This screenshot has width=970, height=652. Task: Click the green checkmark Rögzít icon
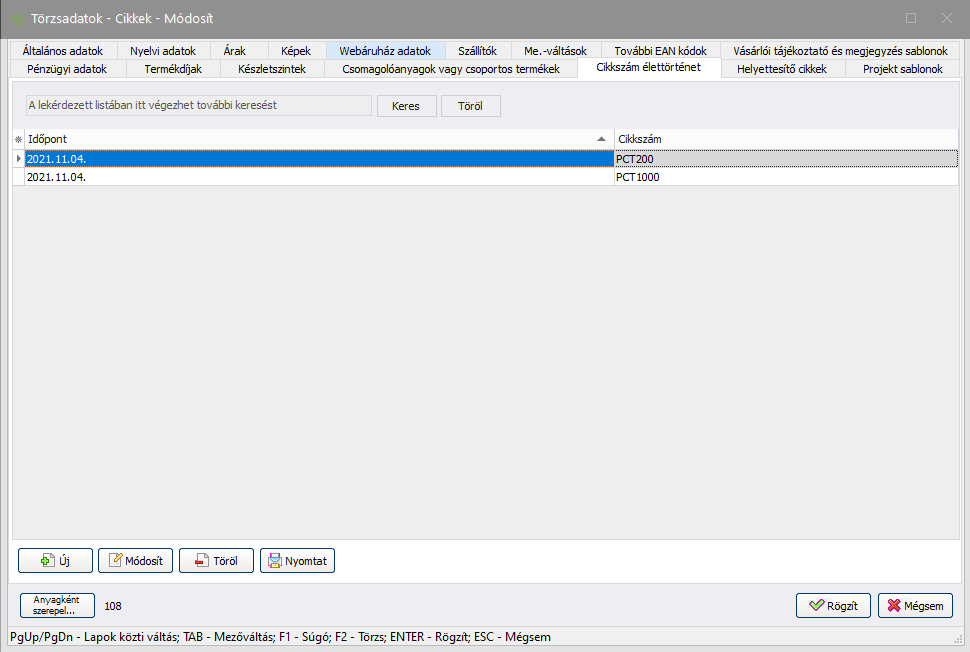[816, 606]
